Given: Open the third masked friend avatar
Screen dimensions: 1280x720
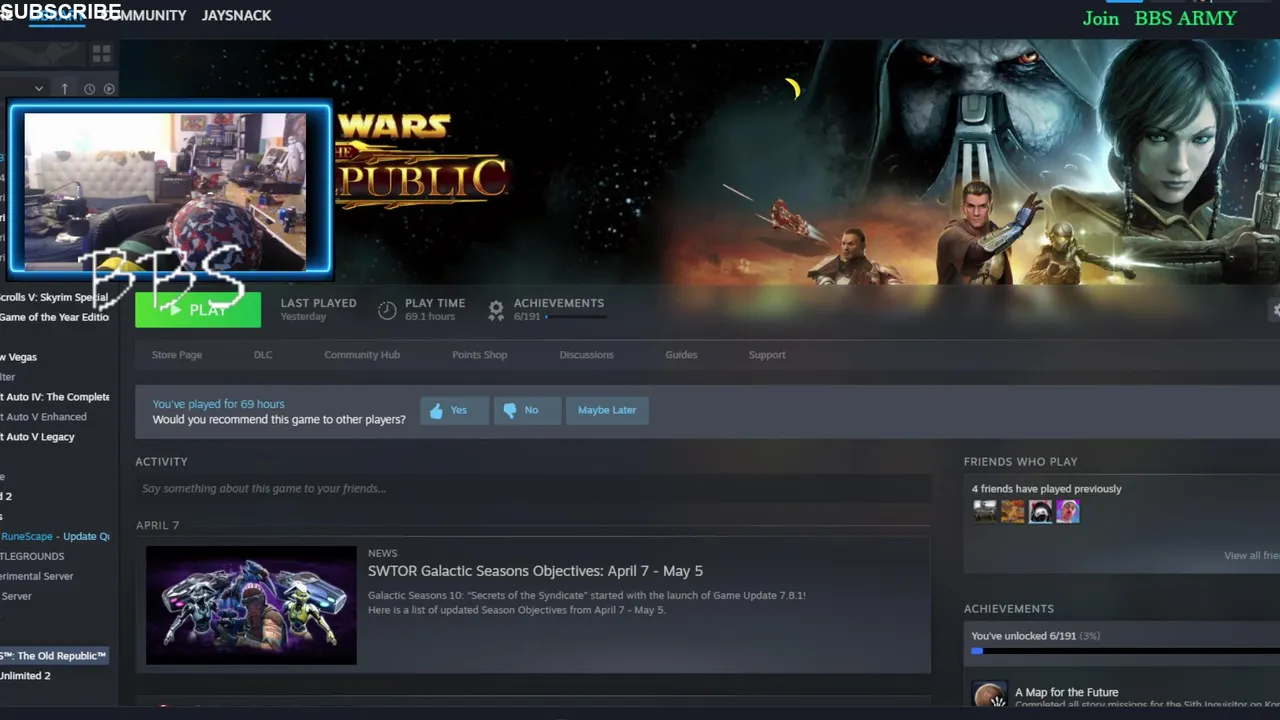Looking at the screenshot, I should point(1040,512).
